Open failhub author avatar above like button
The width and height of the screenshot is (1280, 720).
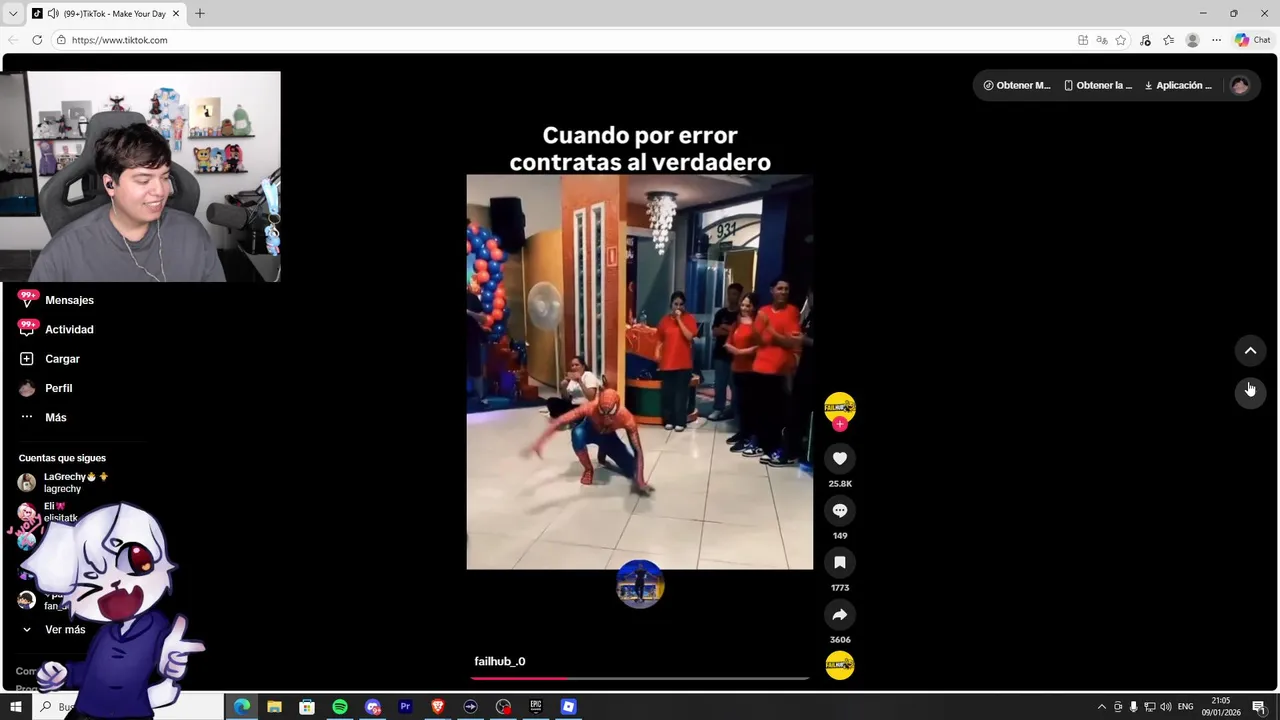pos(840,407)
